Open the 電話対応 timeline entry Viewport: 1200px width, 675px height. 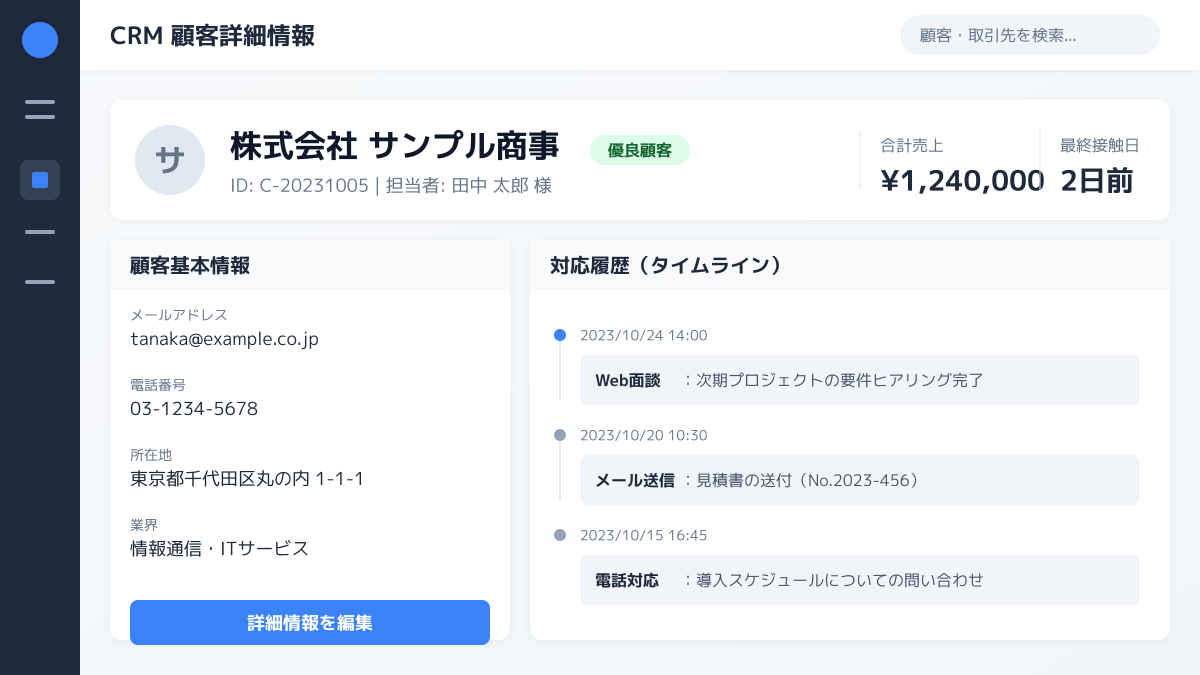(859, 580)
